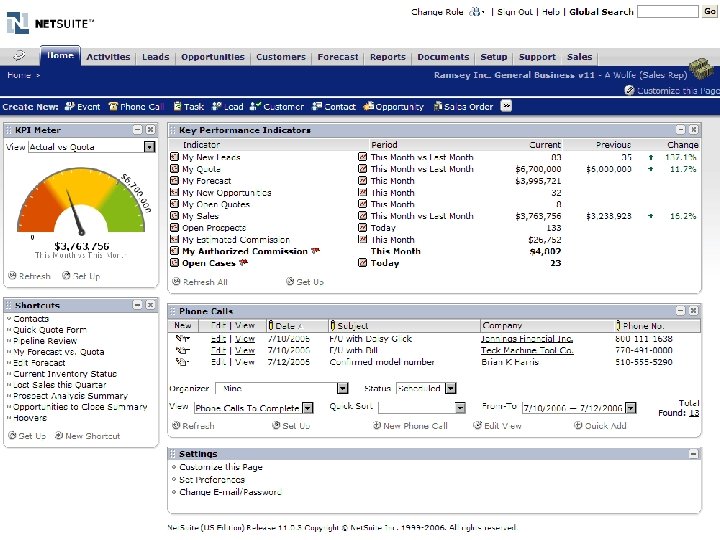Open the Quick Sort dropdown
This screenshot has height=540, width=720.
click(460, 408)
